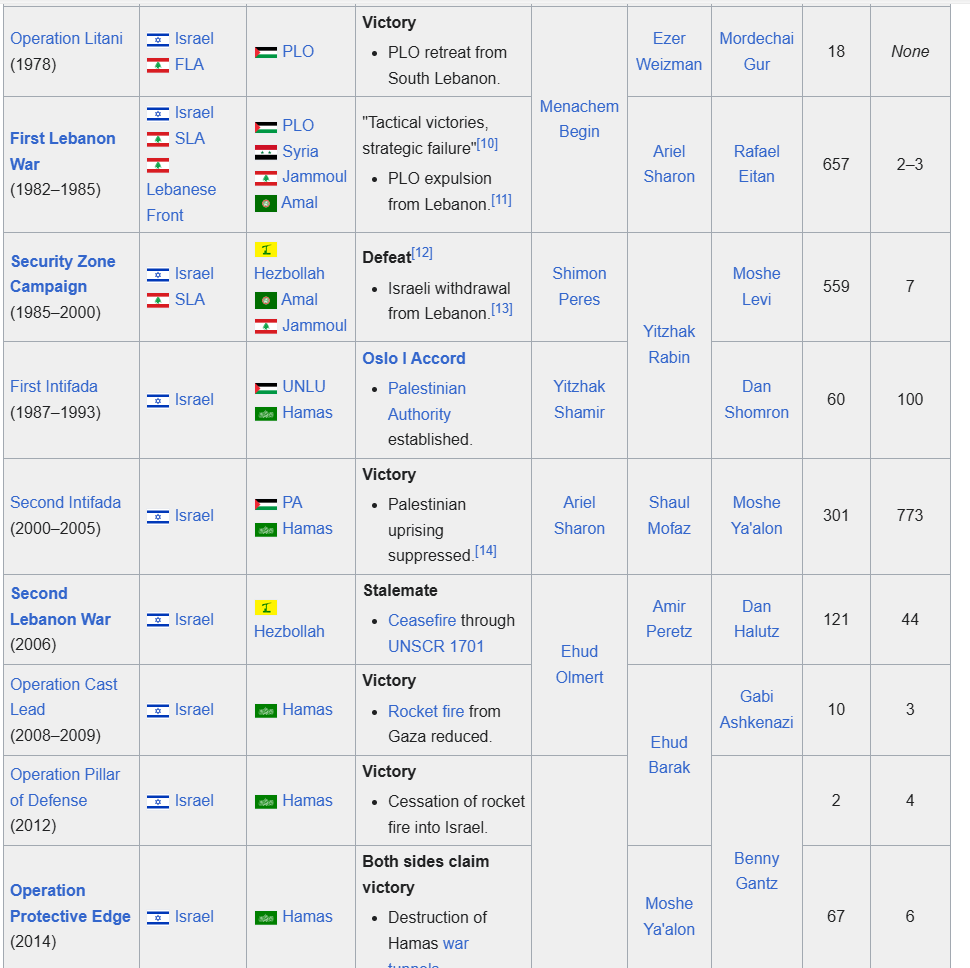The width and height of the screenshot is (970, 968).
Task: Follow the Menachem Begin link
Action: [579, 118]
